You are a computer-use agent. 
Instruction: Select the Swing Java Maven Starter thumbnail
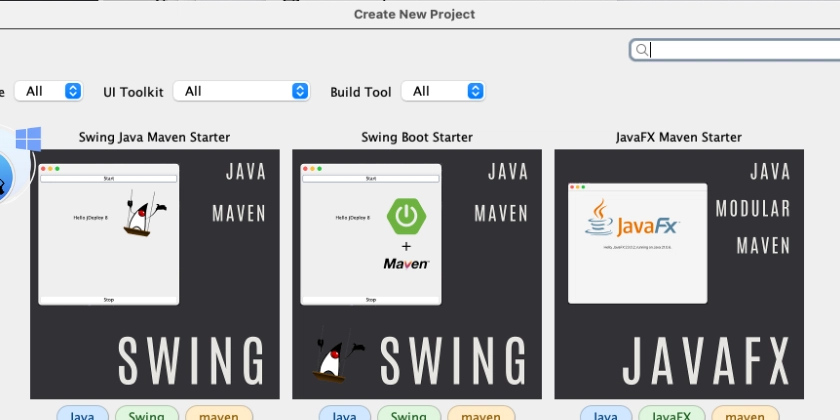155,274
